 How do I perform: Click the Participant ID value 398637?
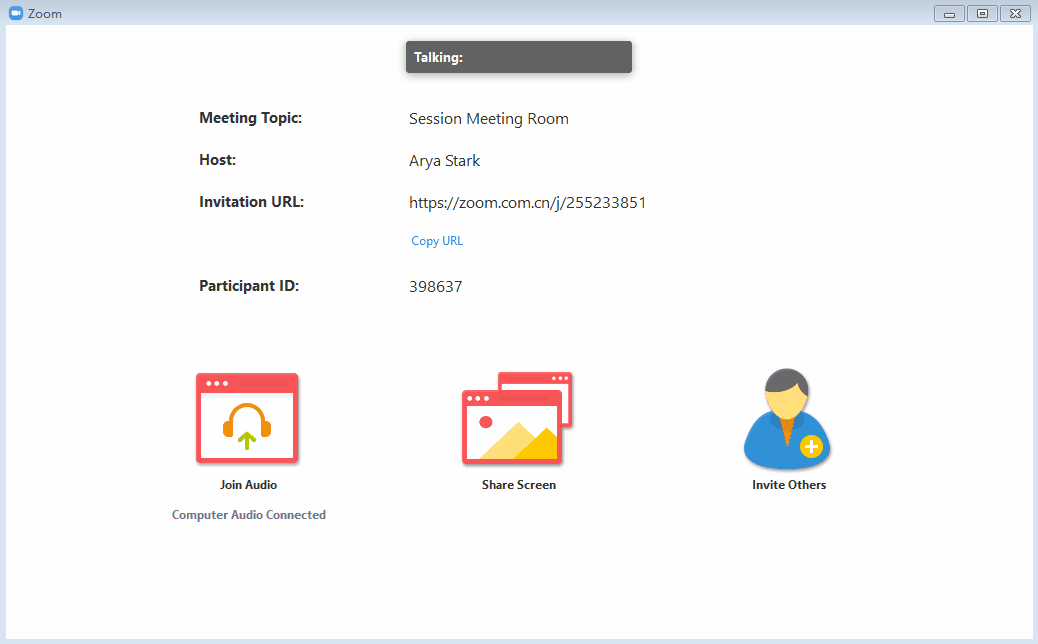436,287
